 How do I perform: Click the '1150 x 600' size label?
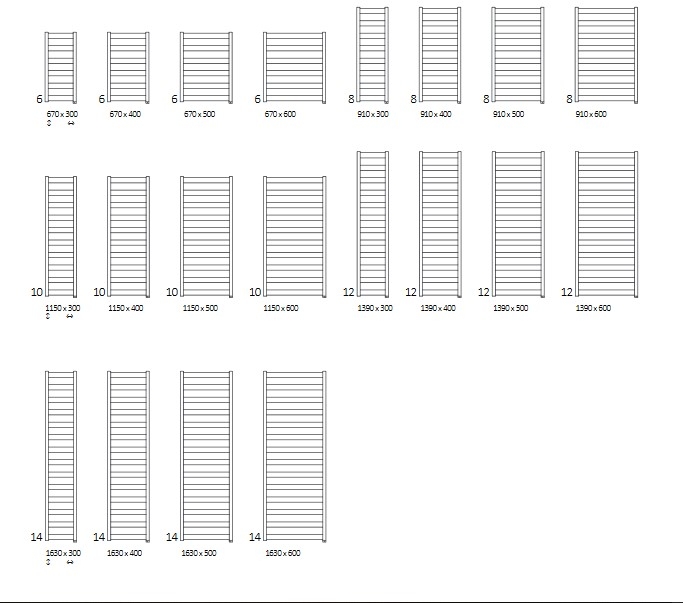(x=281, y=308)
